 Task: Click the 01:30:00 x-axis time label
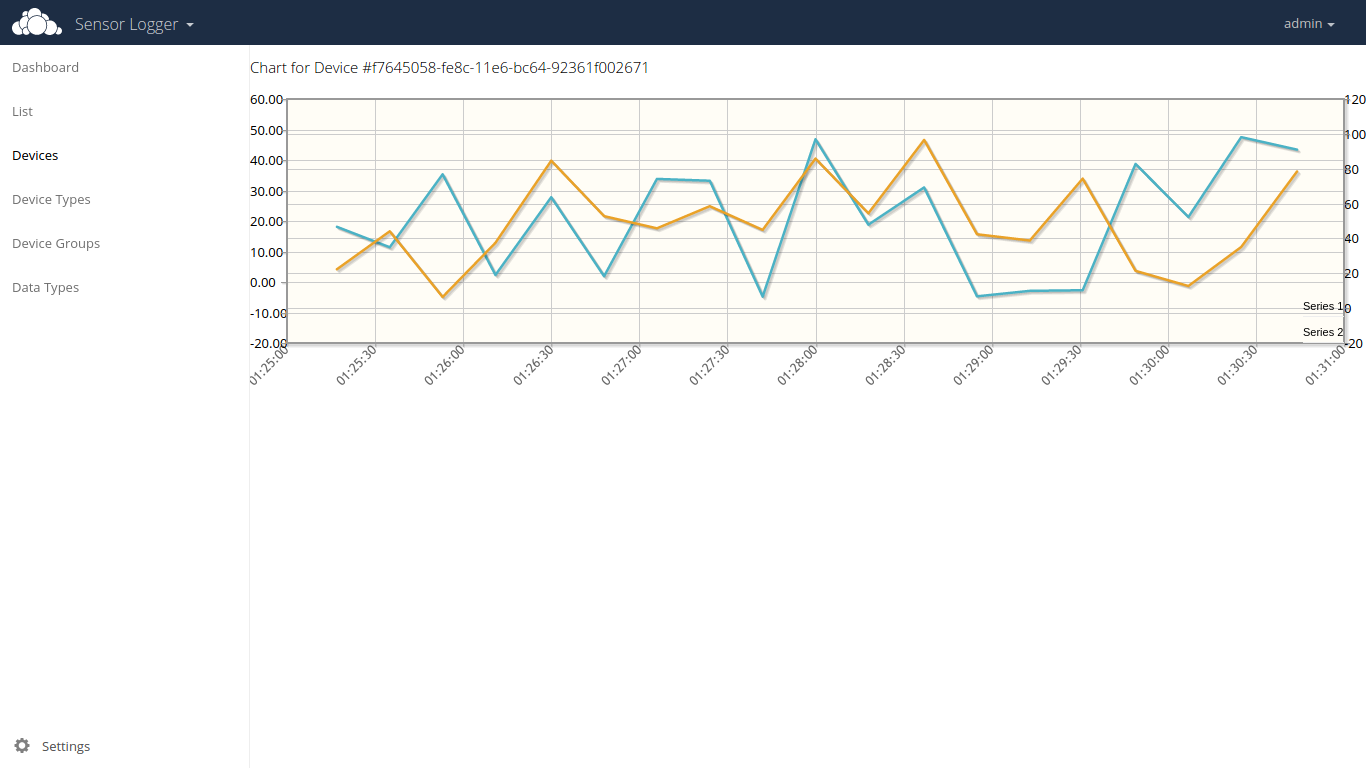[1150, 366]
